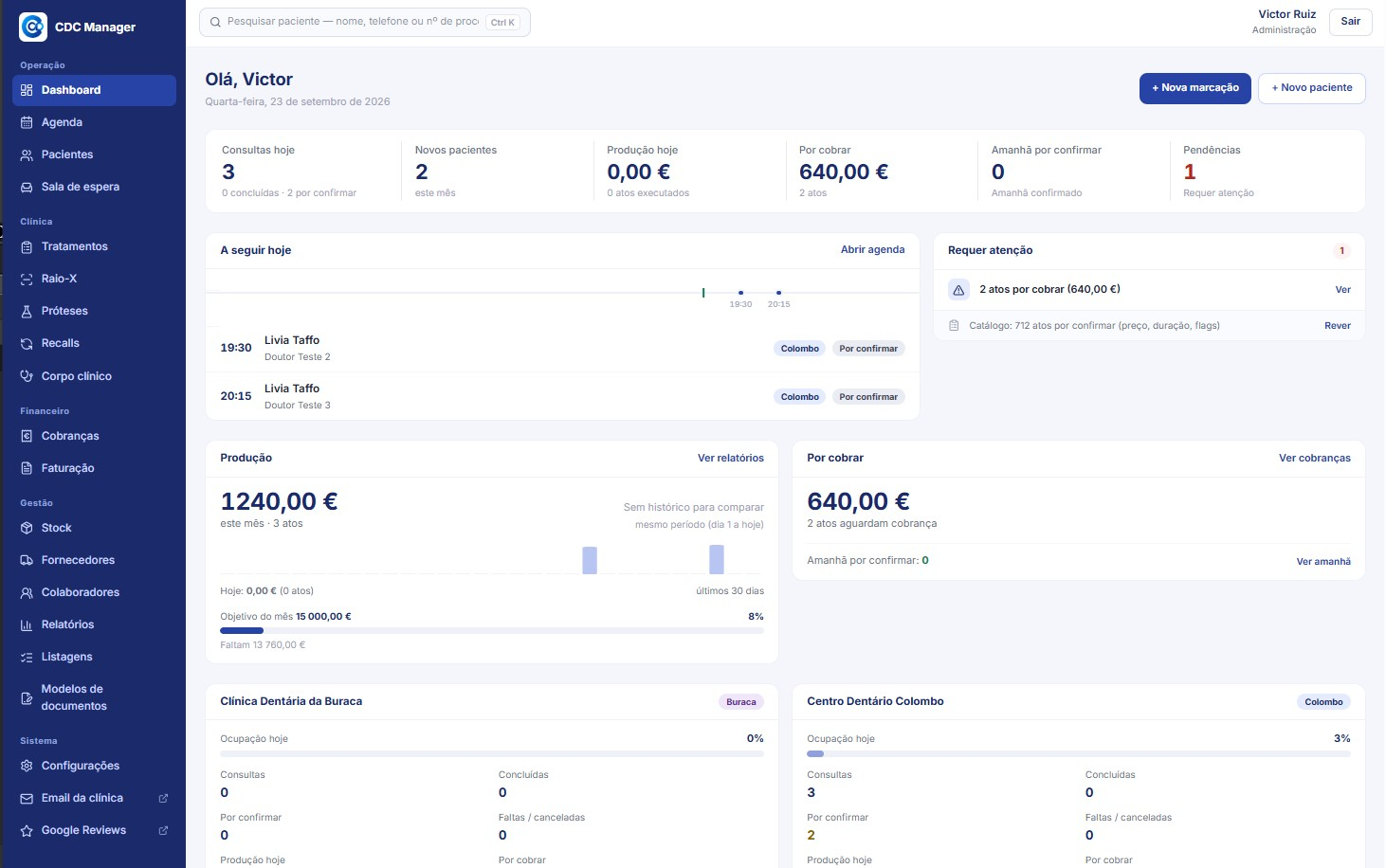1386x868 pixels.
Task: Click the CDC Manager logo icon
Action: (33, 27)
